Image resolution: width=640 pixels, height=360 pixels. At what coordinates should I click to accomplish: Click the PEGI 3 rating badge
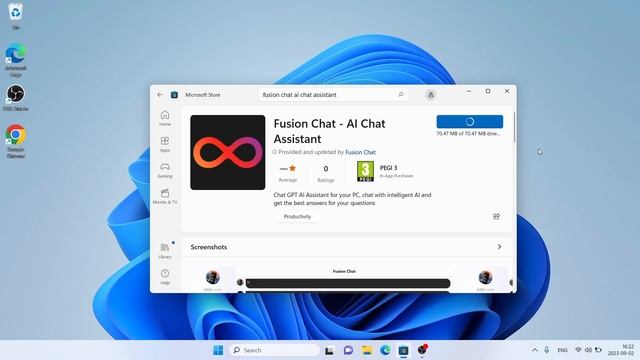coord(365,171)
